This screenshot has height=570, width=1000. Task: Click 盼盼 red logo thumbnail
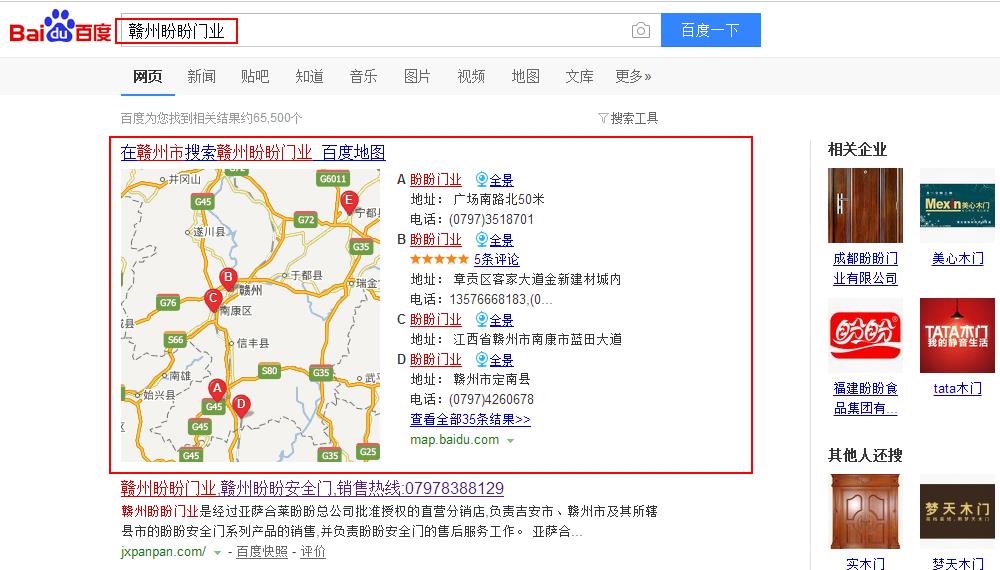point(865,335)
